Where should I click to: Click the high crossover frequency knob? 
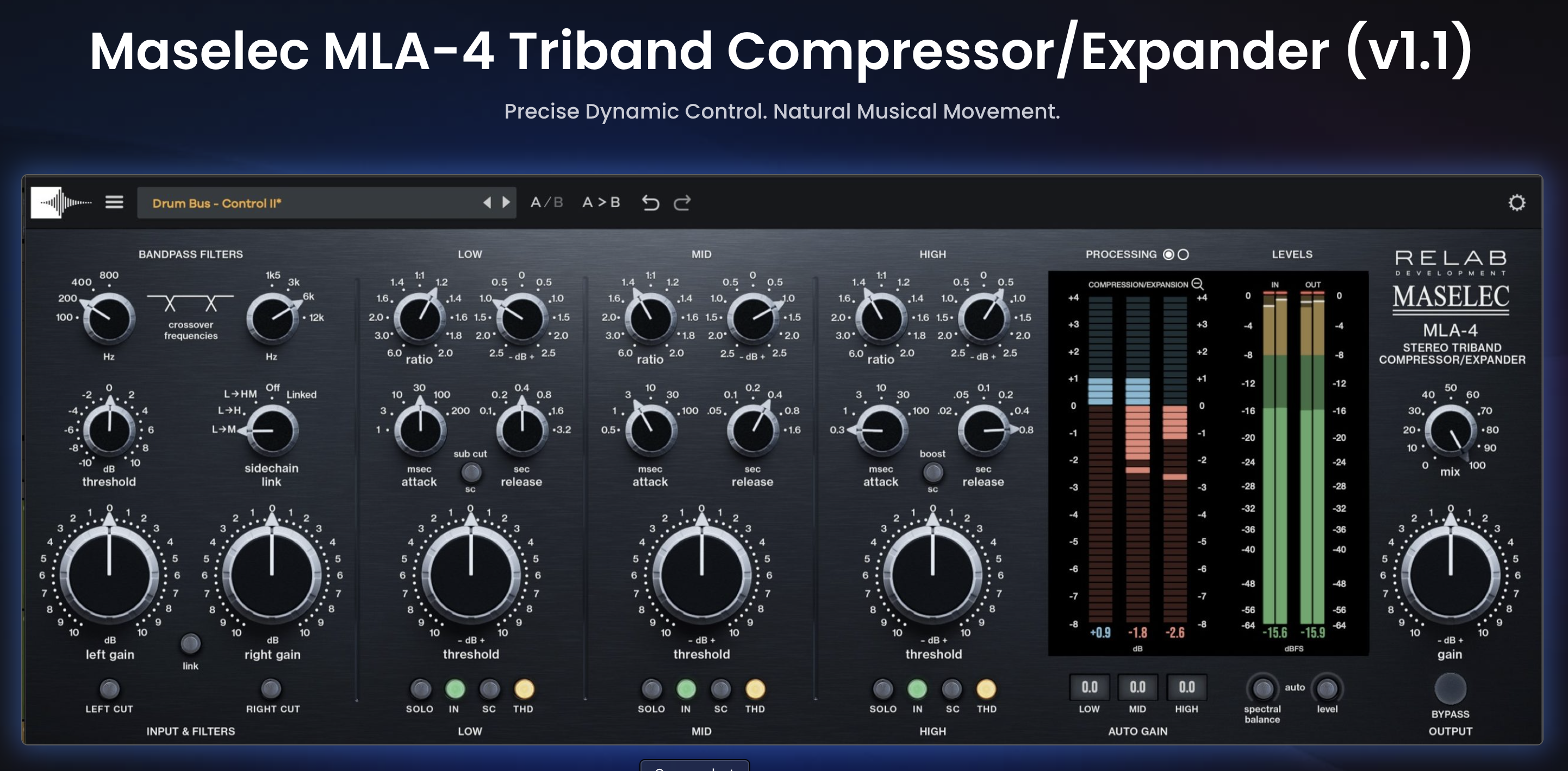pyautogui.click(x=272, y=318)
